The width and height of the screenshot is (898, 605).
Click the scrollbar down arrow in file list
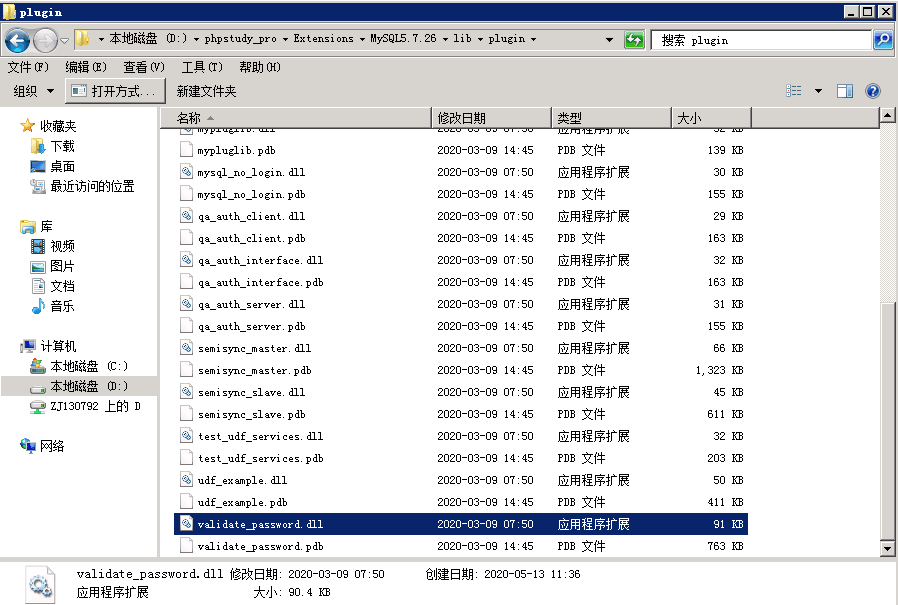886,548
